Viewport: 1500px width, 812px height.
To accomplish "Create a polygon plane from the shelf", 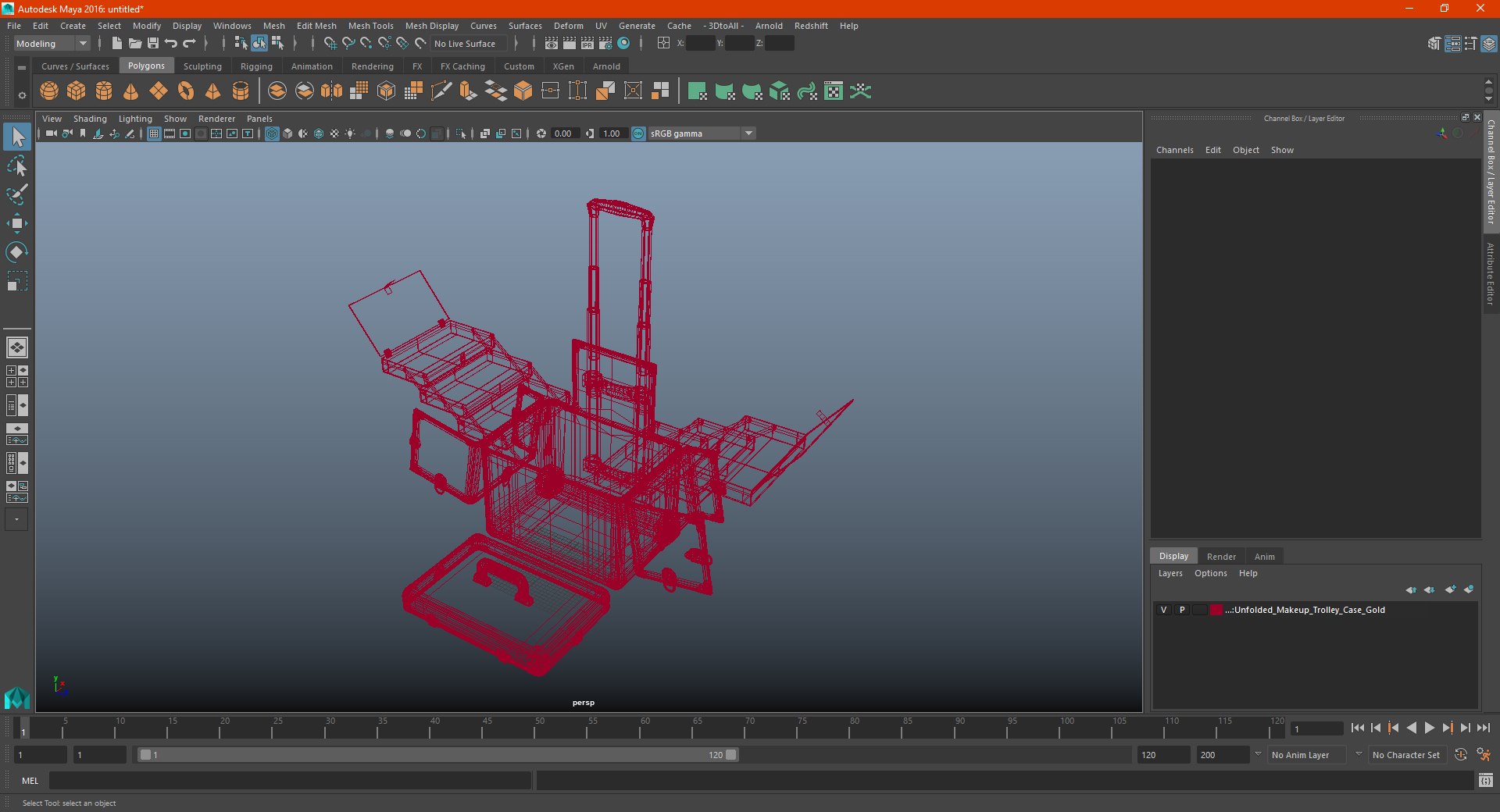I will 159,91.
